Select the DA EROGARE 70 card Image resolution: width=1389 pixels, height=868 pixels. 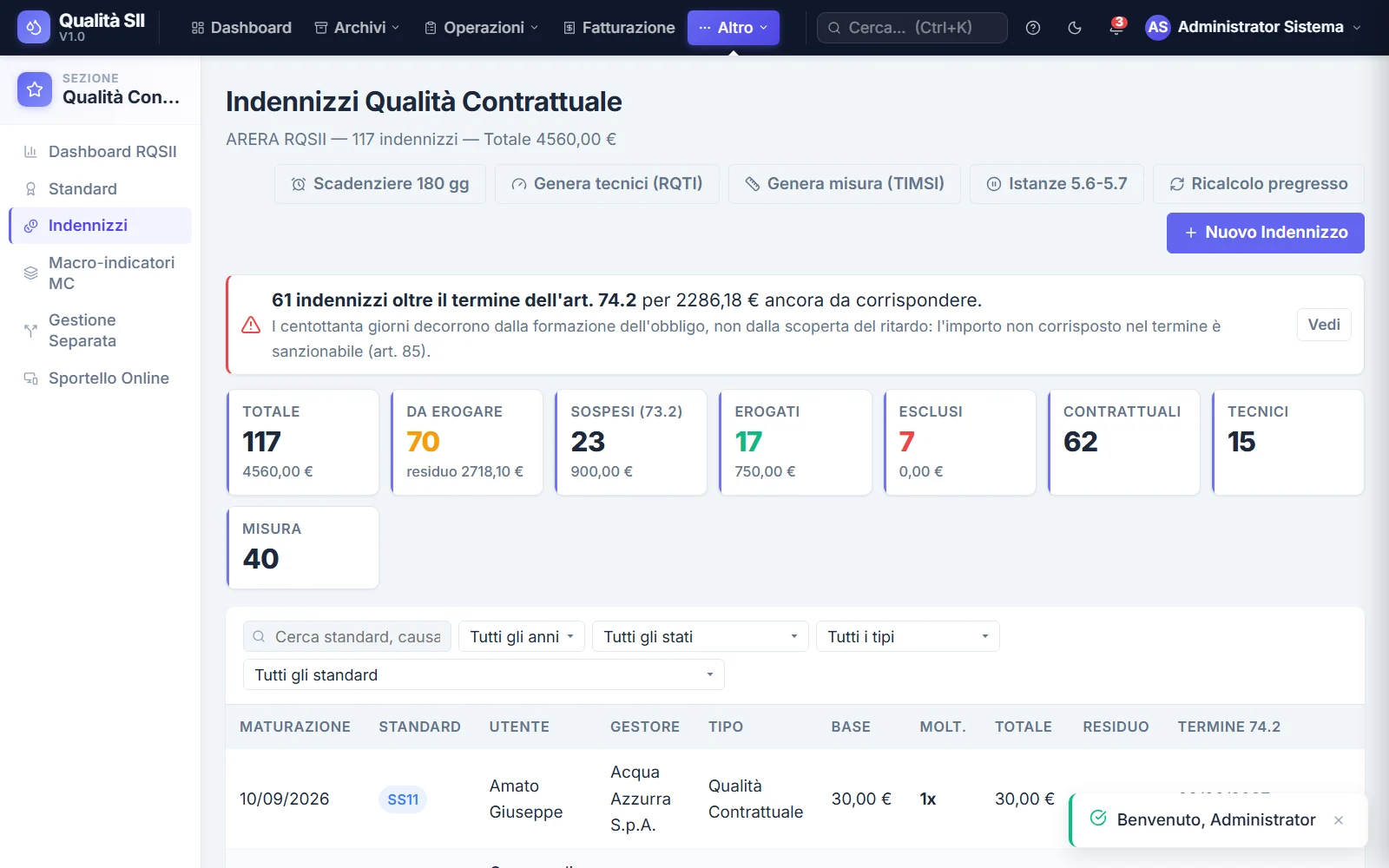coord(467,443)
